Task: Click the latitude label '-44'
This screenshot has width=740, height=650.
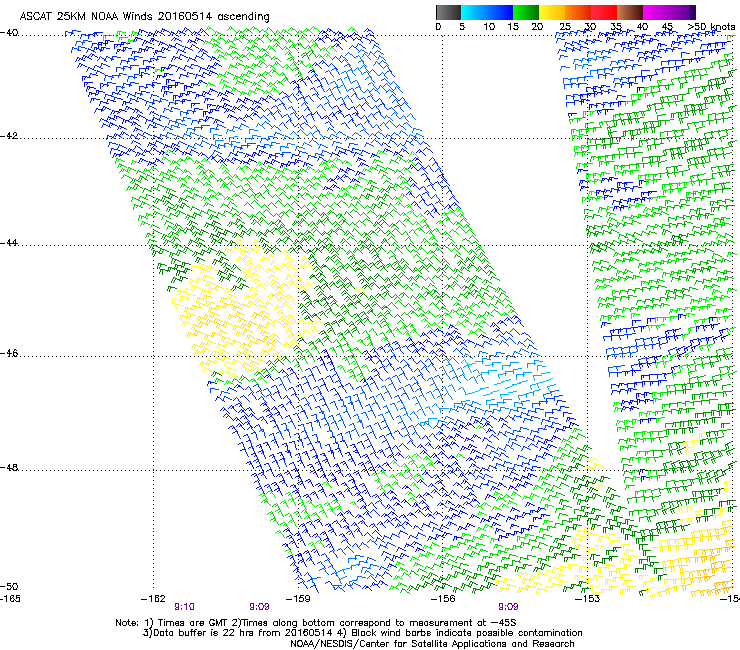Action: point(9,243)
